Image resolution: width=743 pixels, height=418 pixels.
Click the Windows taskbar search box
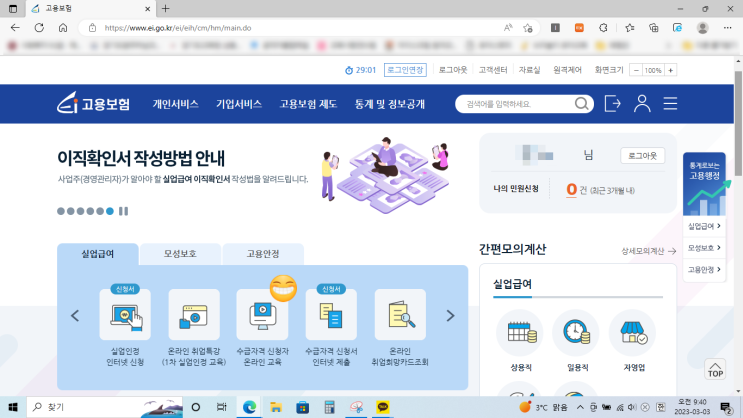pyautogui.click(x=104, y=407)
